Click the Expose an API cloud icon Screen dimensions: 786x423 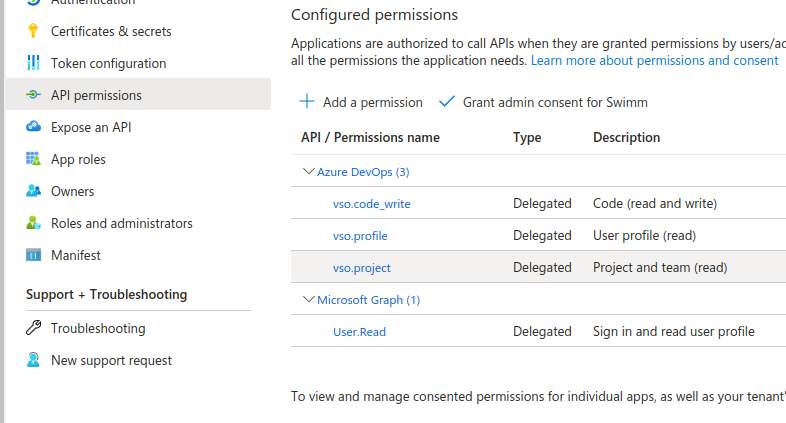click(33, 126)
